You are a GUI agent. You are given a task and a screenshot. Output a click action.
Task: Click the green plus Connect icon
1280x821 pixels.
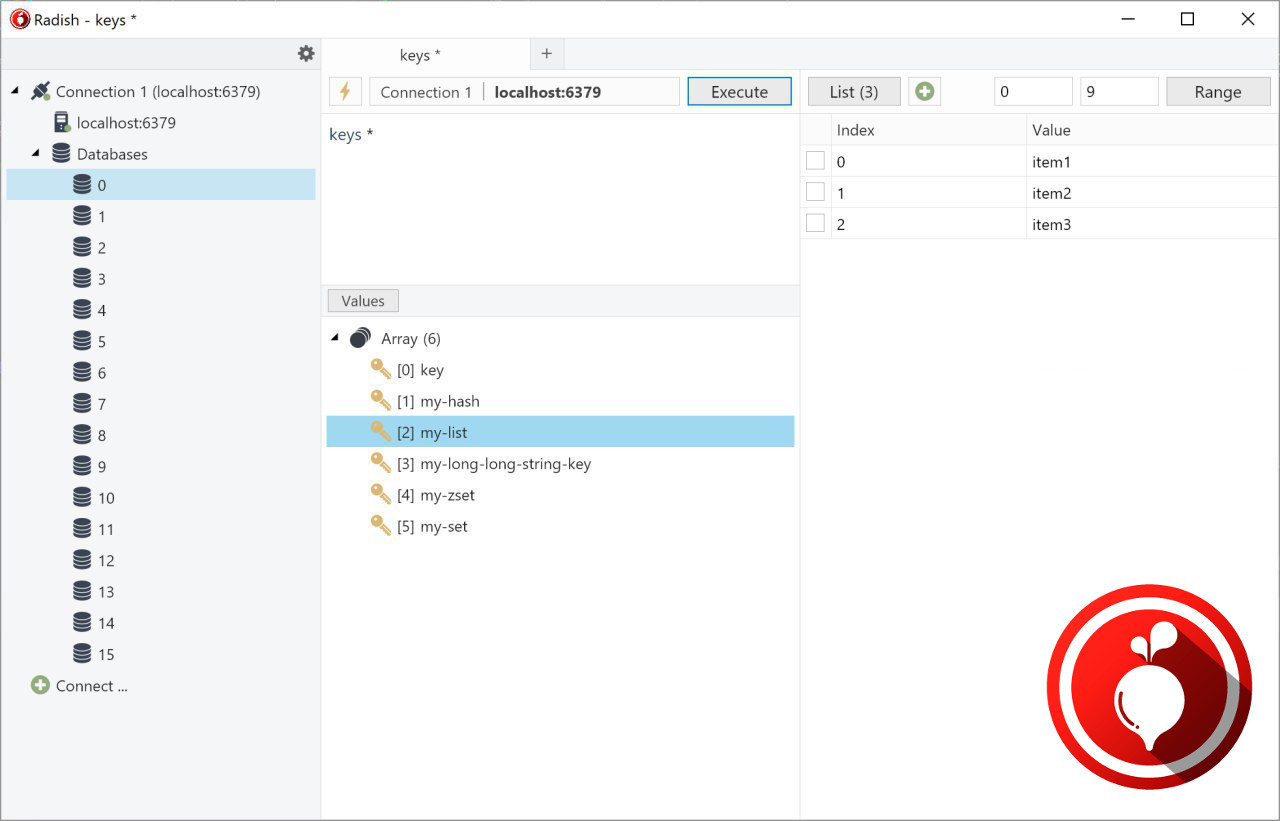[x=40, y=685]
